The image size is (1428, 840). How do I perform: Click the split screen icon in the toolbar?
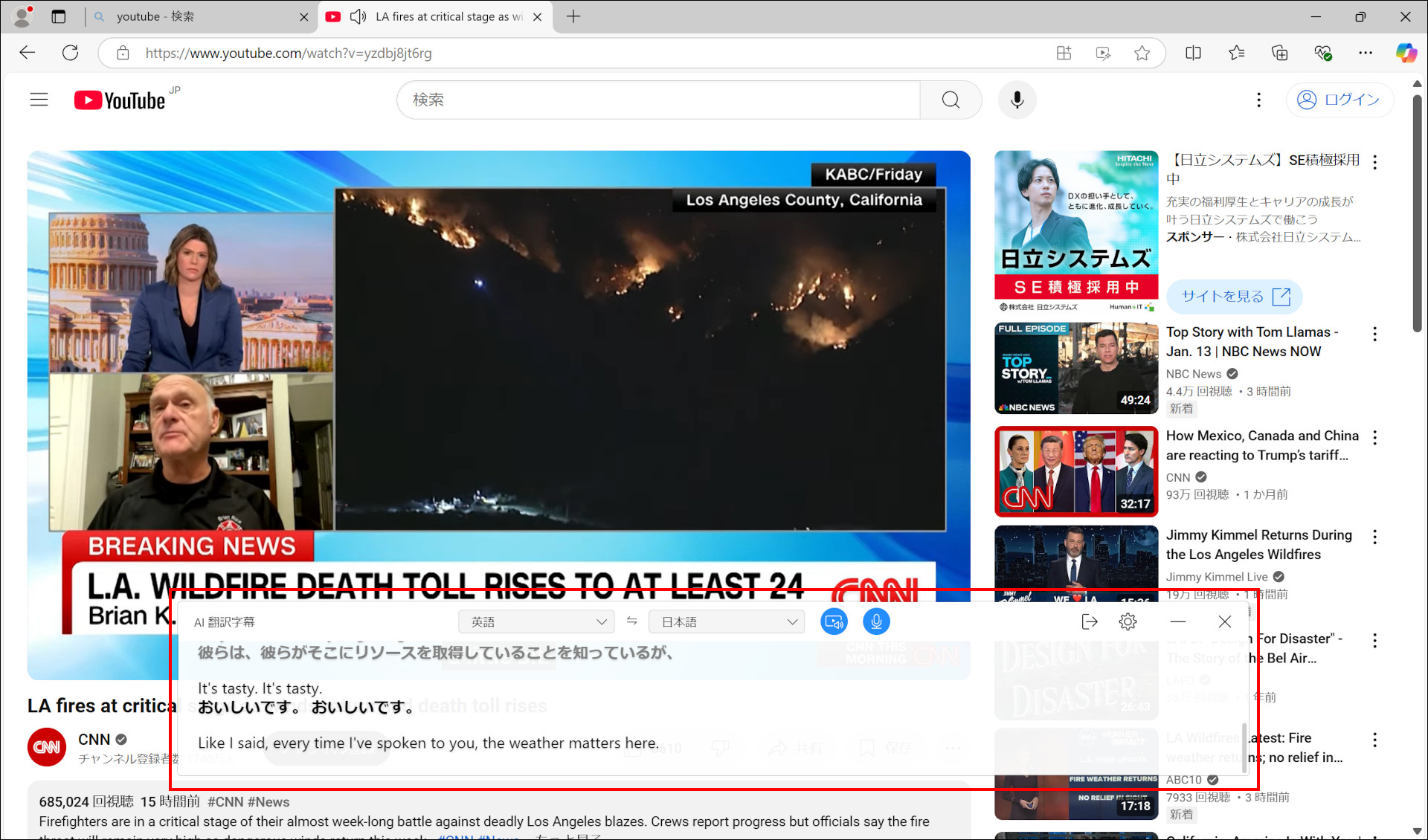(1193, 53)
